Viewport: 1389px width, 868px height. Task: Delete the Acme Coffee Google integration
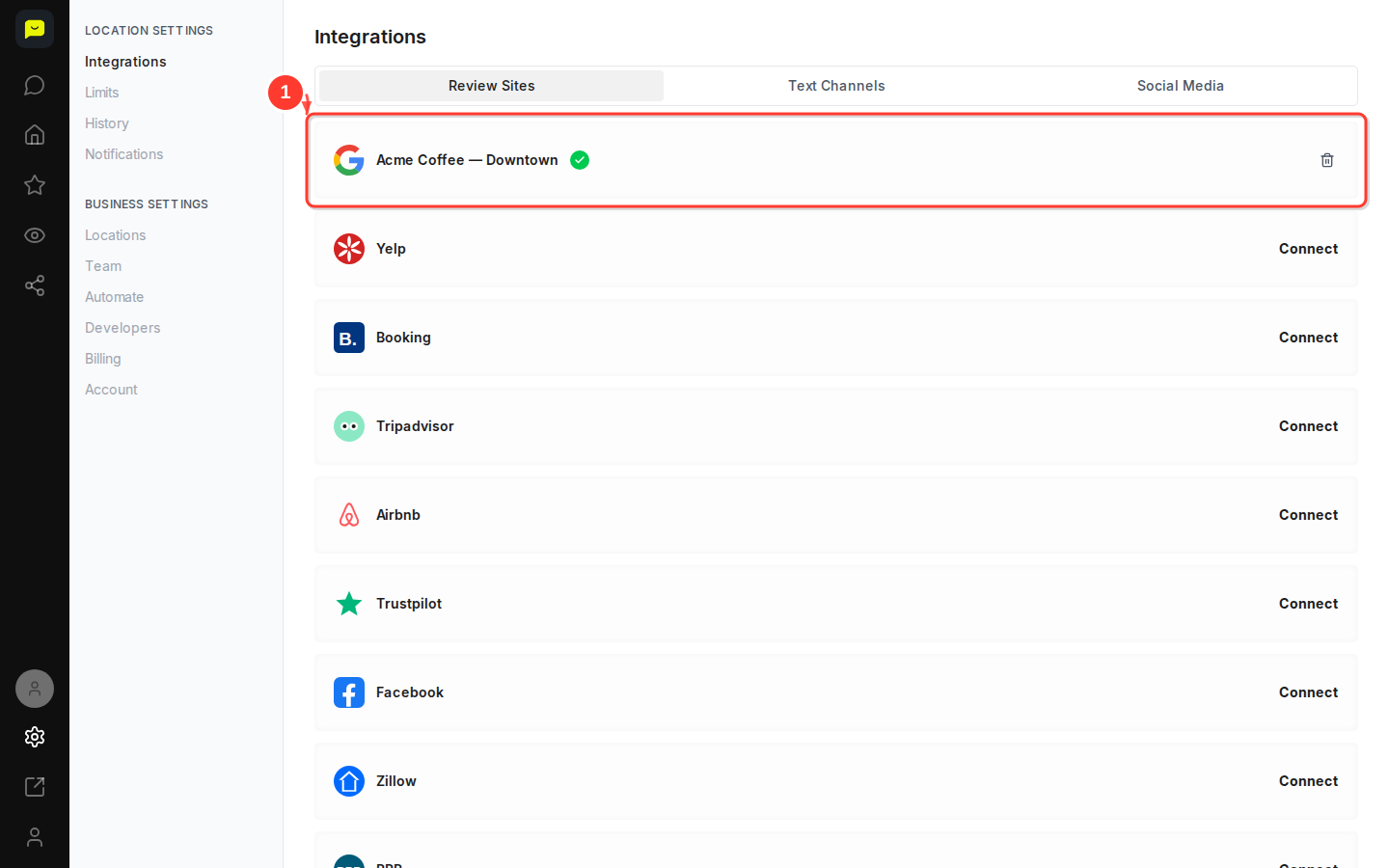1327,160
